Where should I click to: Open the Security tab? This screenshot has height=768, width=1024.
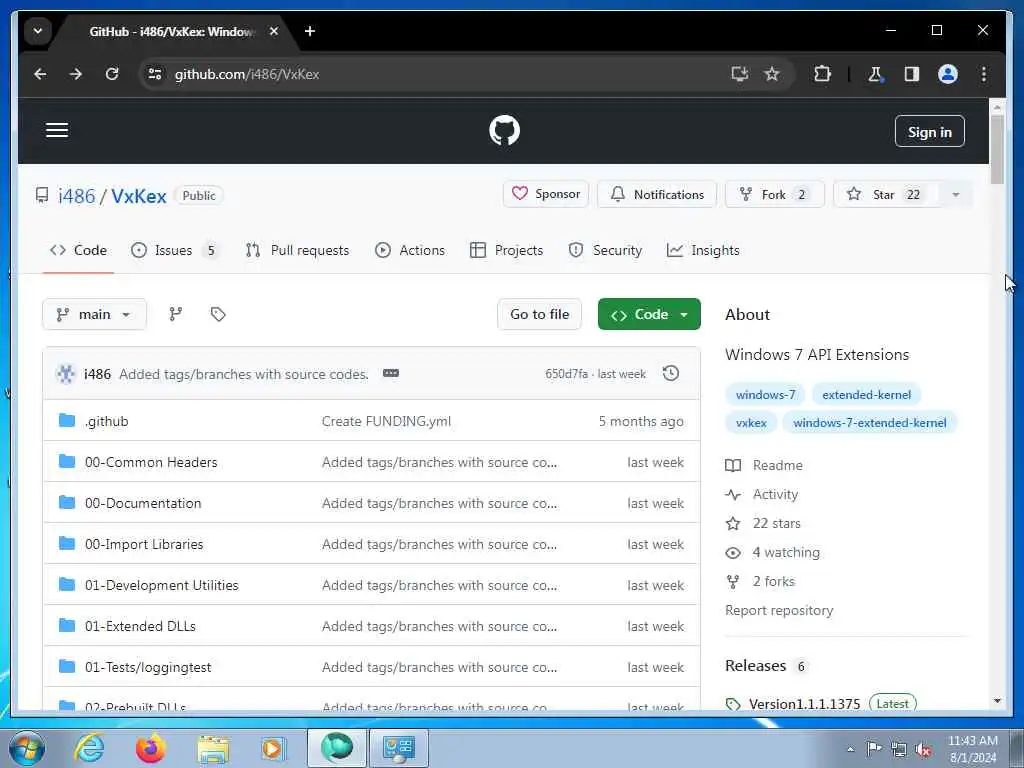tap(605, 250)
